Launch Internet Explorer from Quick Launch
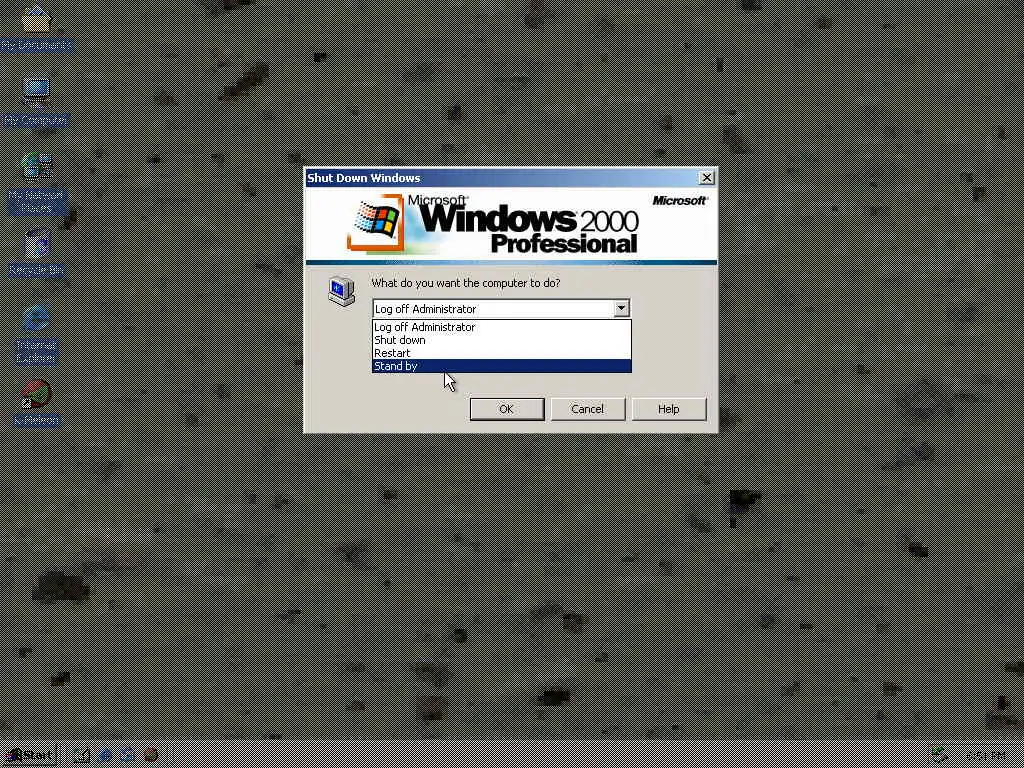The image size is (1024, 768). tap(104, 756)
